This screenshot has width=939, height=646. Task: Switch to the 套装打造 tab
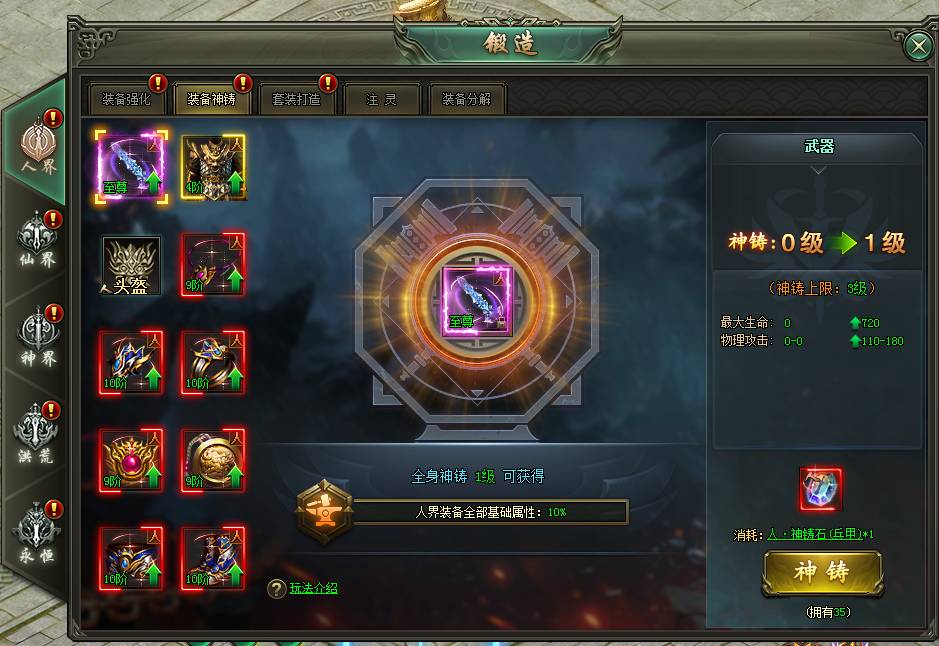[x=296, y=99]
